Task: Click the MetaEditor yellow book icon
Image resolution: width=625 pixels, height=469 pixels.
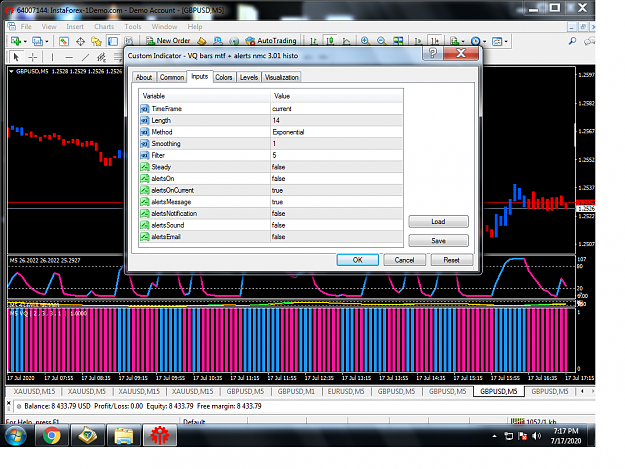Action: point(202,41)
